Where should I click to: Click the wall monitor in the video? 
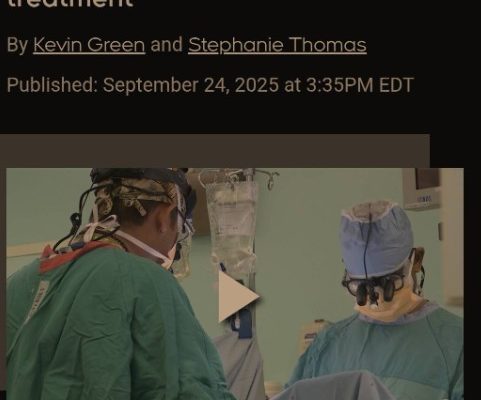point(423,188)
